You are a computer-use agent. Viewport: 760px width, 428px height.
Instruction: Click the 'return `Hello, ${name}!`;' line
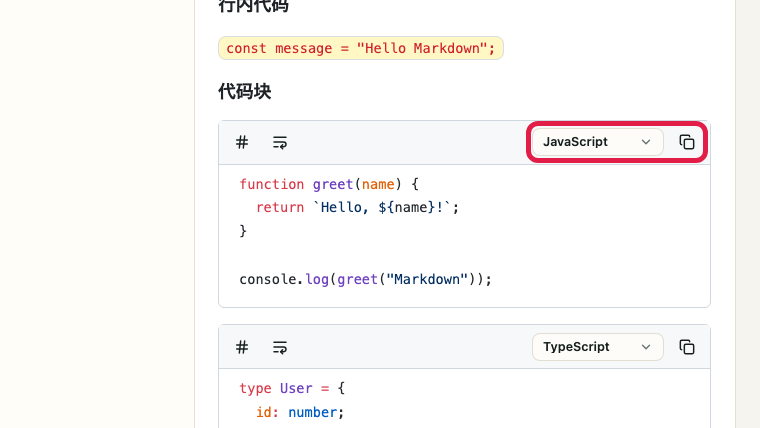click(x=357, y=207)
